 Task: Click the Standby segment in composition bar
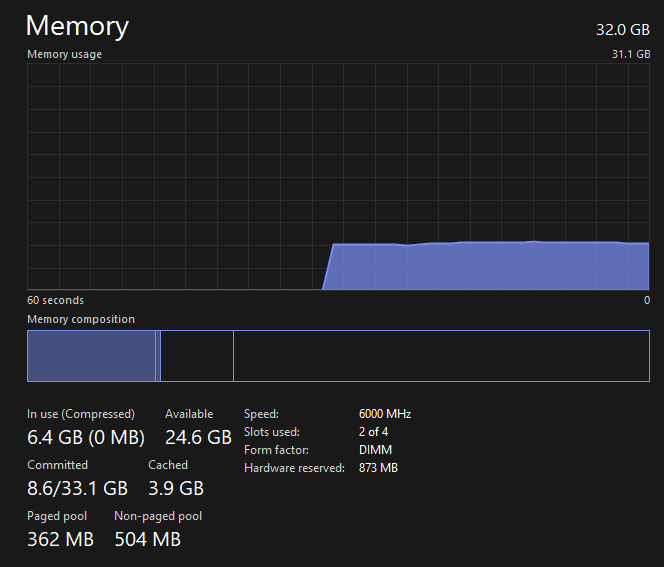coord(196,356)
